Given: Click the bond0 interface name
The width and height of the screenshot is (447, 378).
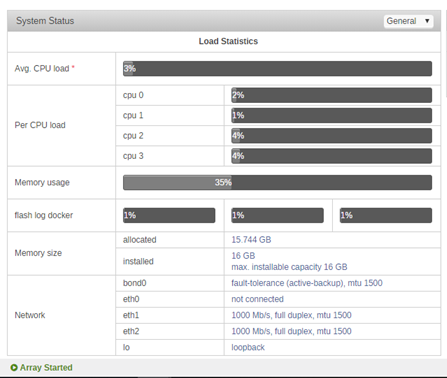Looking at the screenshot, I should [x=134, y=283].
